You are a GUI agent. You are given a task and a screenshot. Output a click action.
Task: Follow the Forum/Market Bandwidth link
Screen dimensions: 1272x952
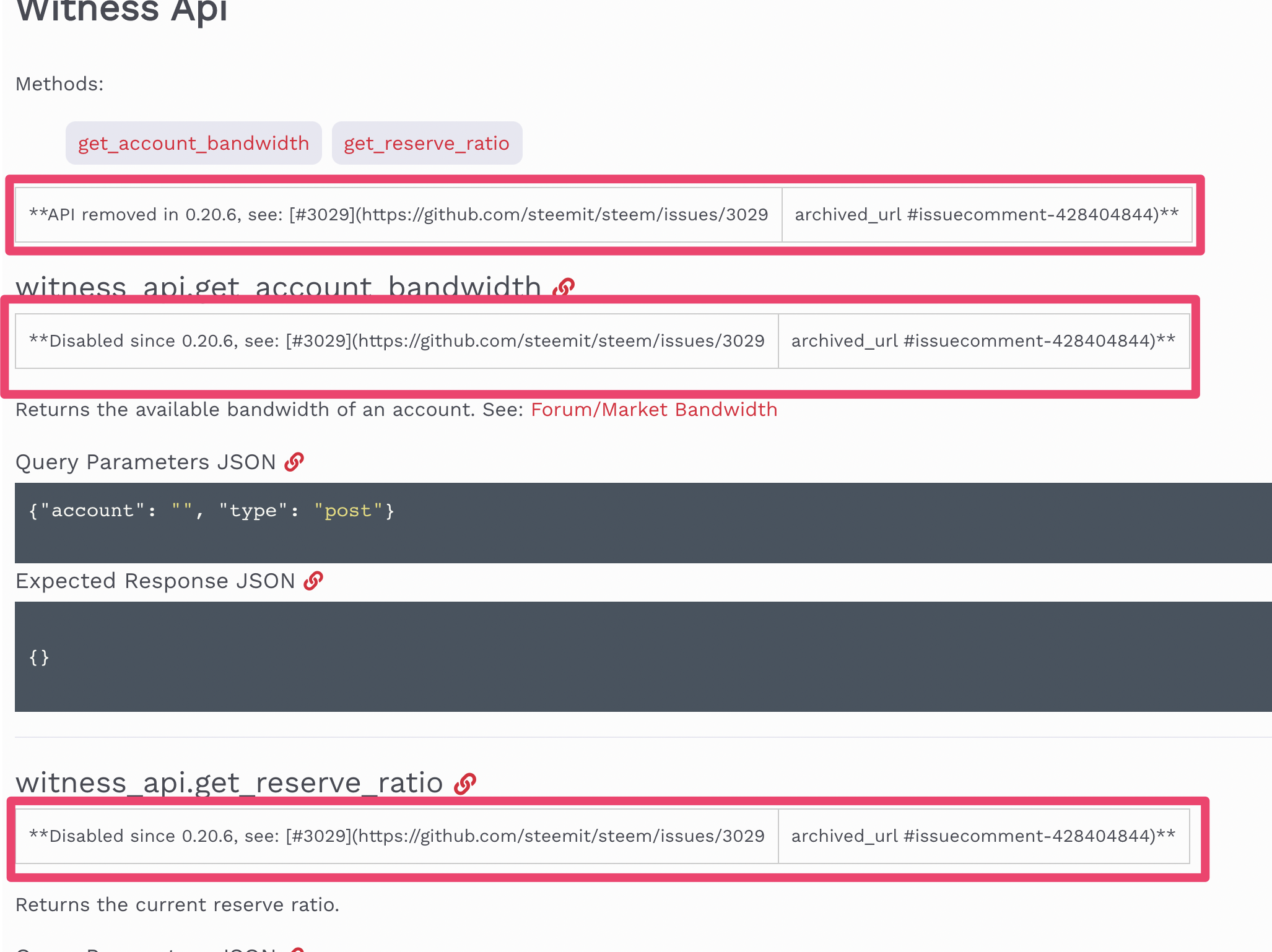tap(653, 410)
